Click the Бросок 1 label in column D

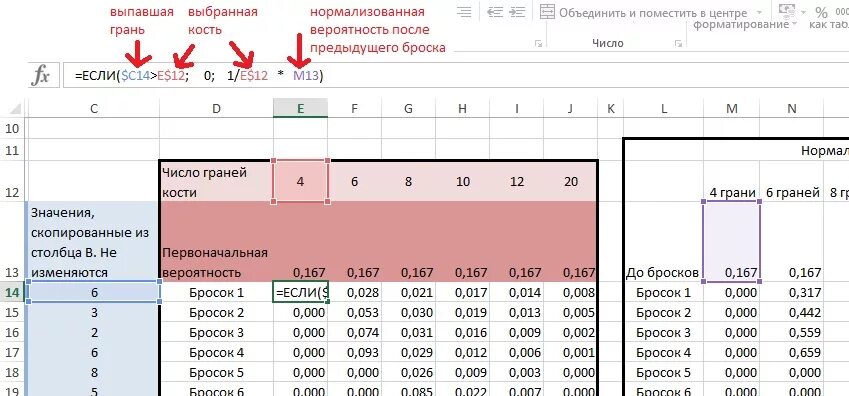[x=216, y=293]
